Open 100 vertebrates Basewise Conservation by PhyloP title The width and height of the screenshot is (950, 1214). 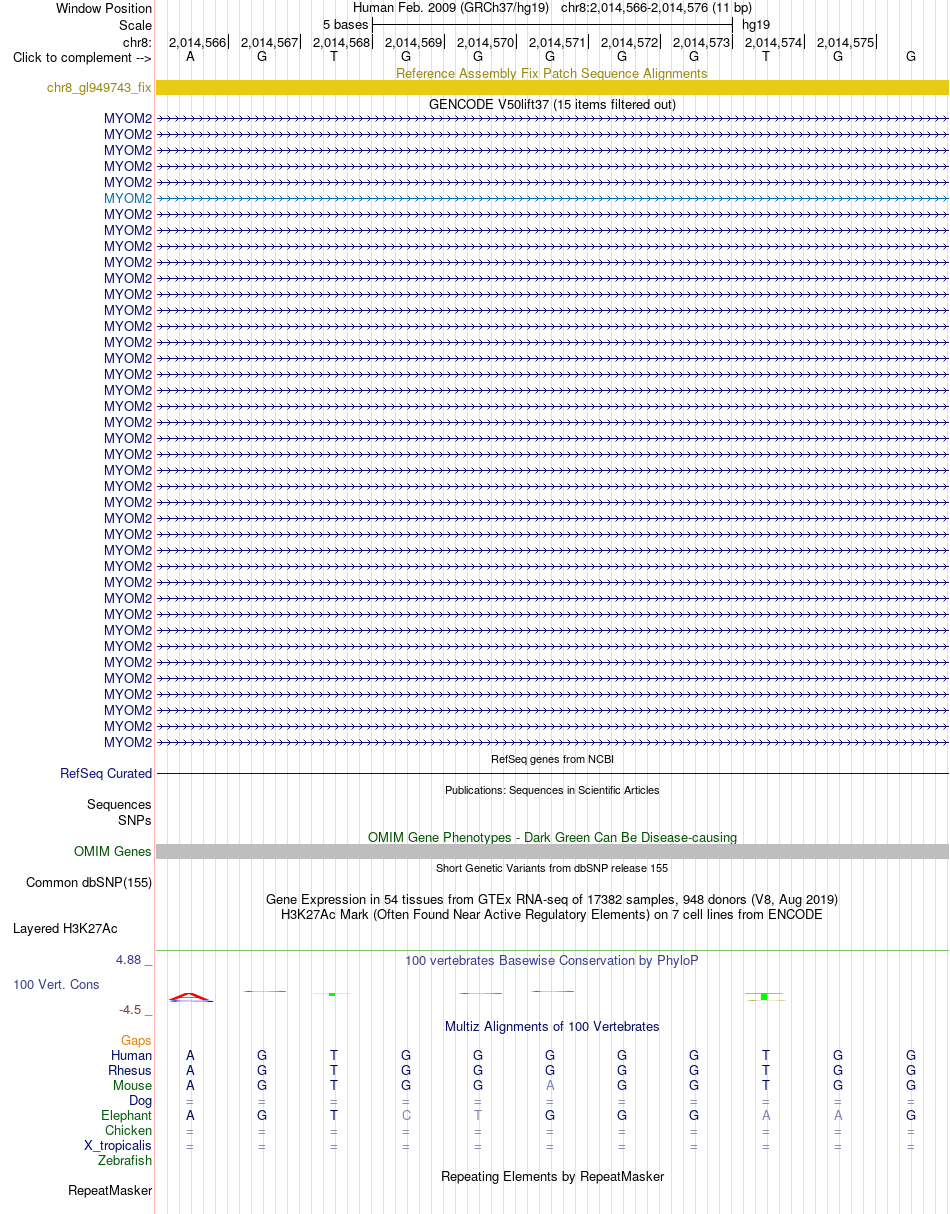552,960
